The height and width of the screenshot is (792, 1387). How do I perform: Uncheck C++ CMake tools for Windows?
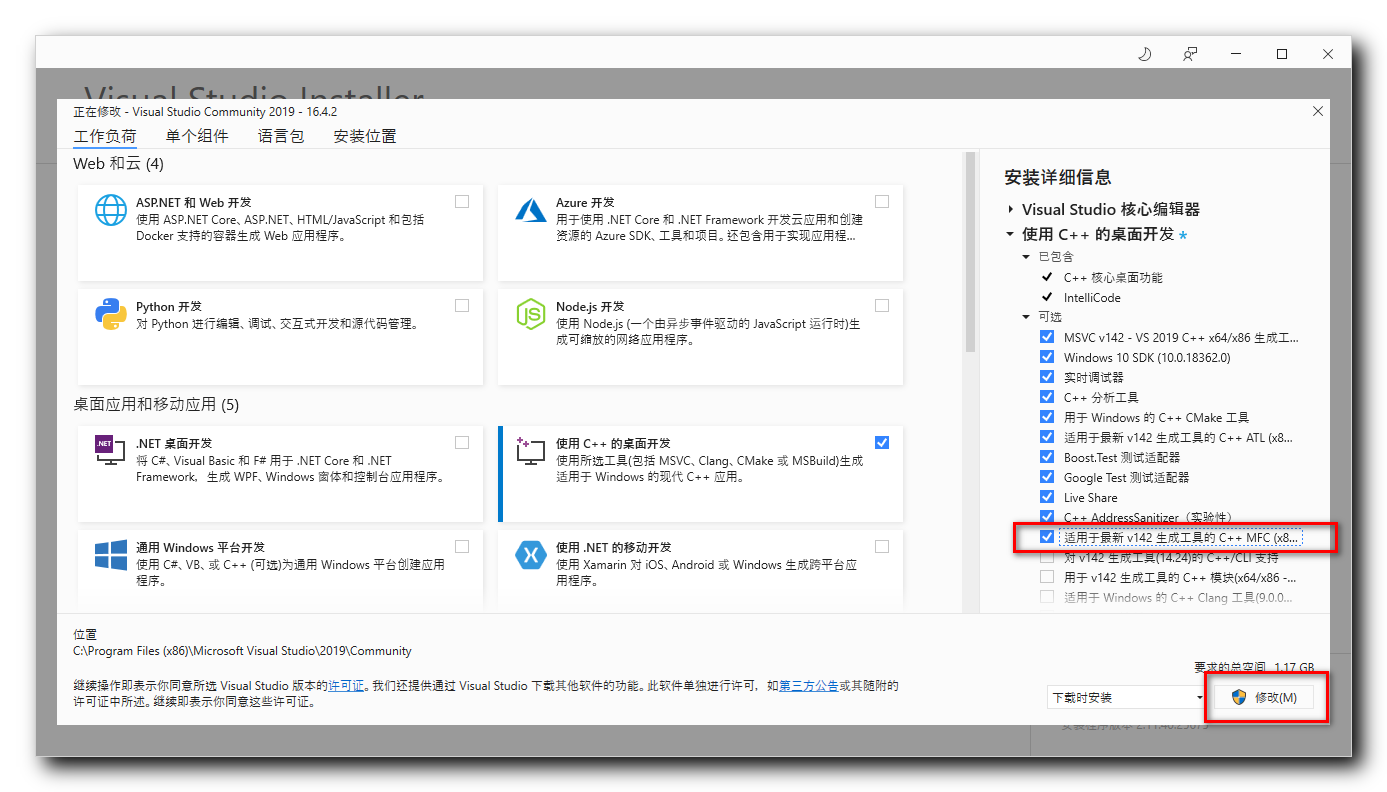click(1047, 417)
